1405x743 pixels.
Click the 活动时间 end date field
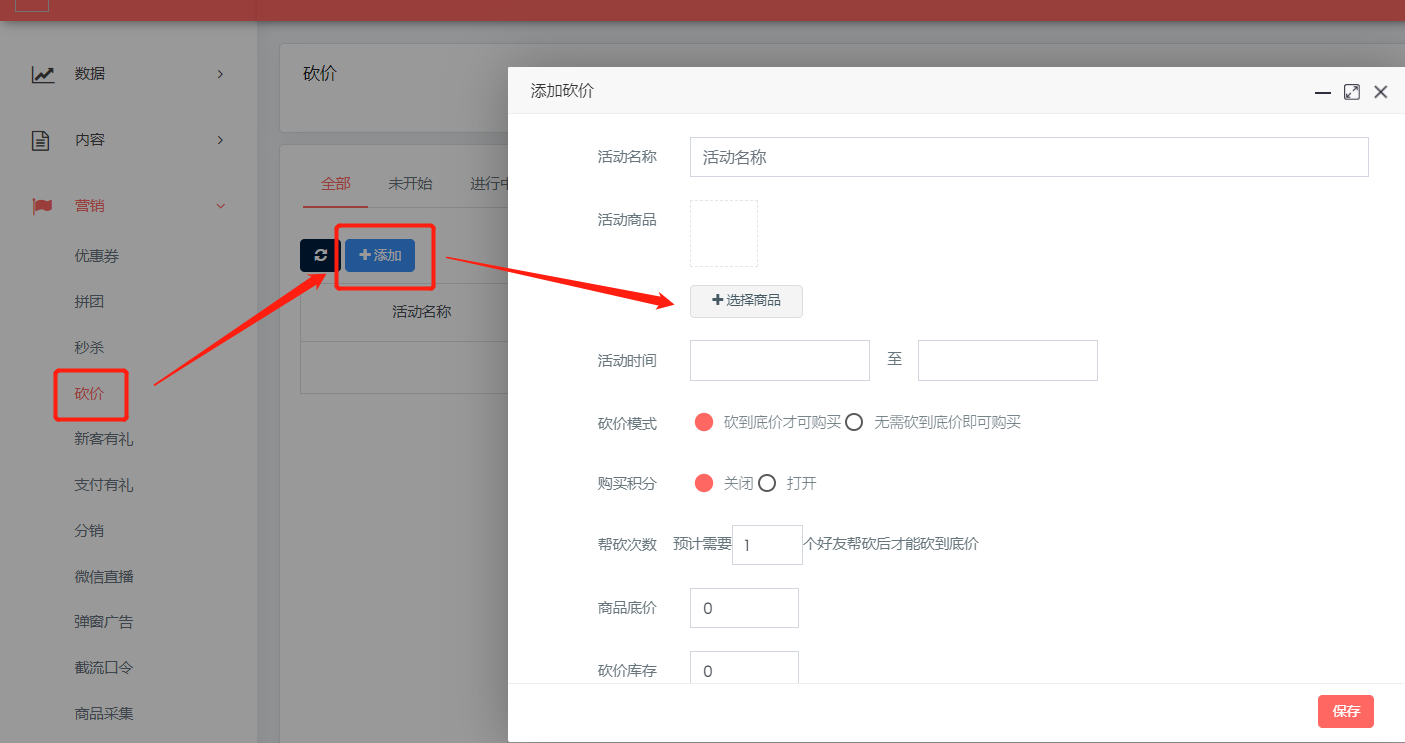pos(1008,360)
